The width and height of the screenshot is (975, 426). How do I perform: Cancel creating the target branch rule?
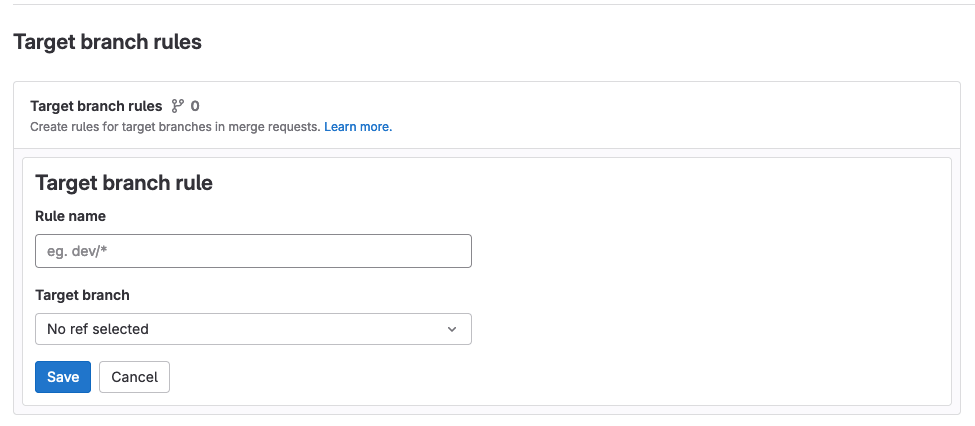click(x=134, y=377)
